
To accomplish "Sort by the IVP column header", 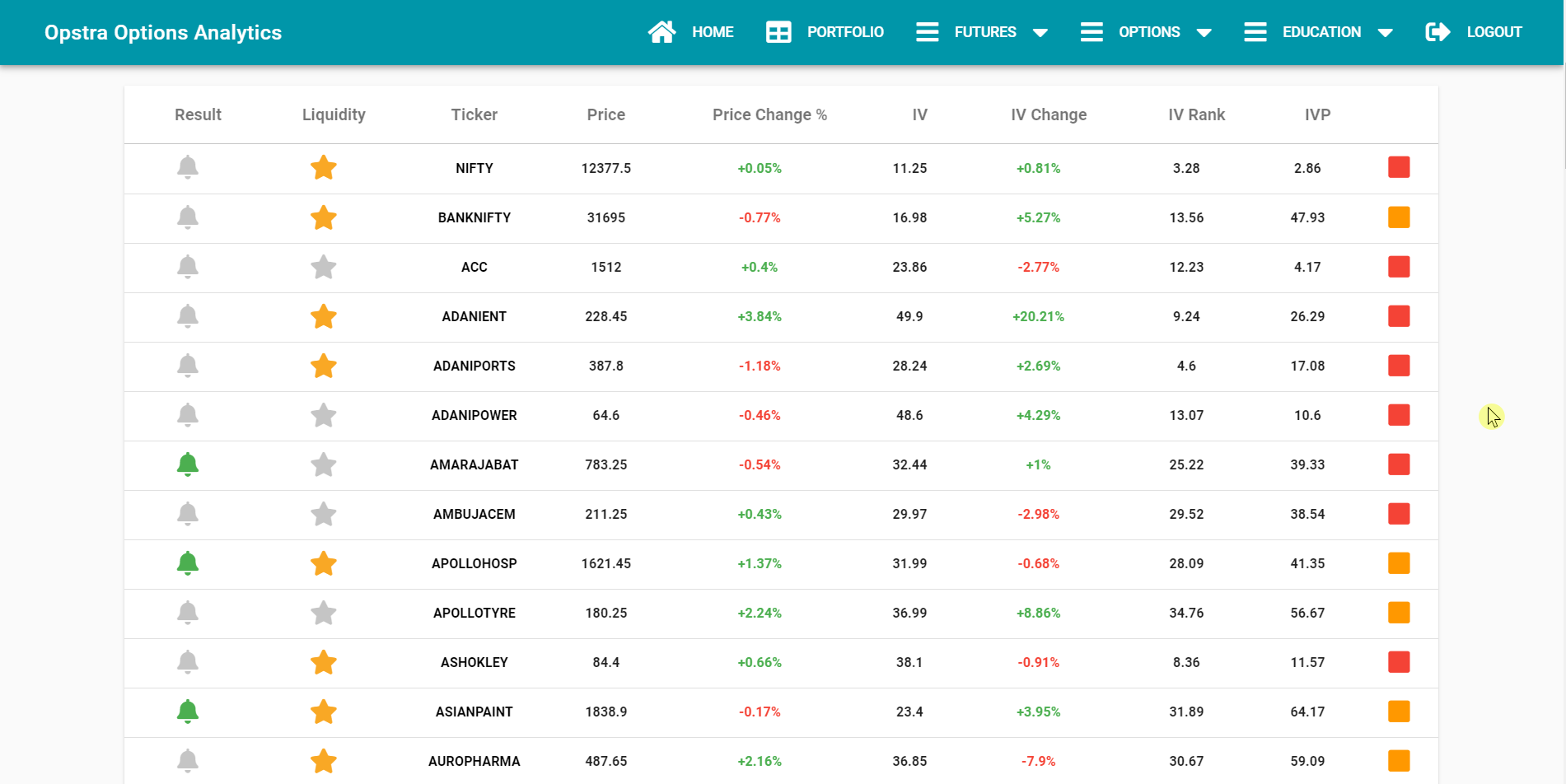I will [x=1317, y=114].
